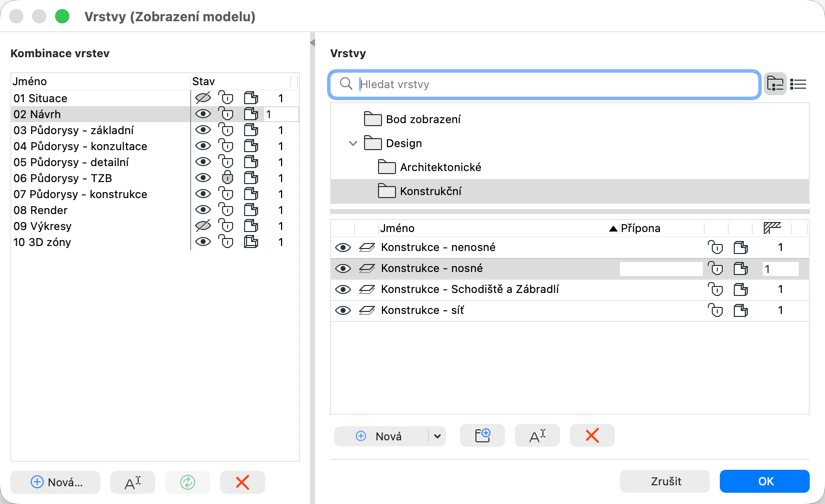Image resolution: width=825 pixels, height=504 pixels.
Task: Edit intersection number field of 02 Návrh
Action: 281,114
